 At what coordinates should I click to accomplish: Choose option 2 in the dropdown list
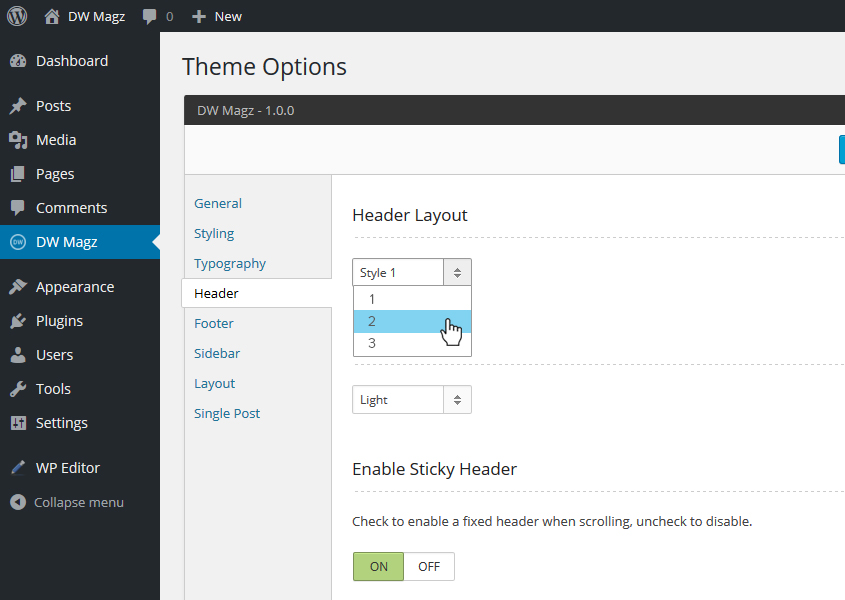[412, 321]
